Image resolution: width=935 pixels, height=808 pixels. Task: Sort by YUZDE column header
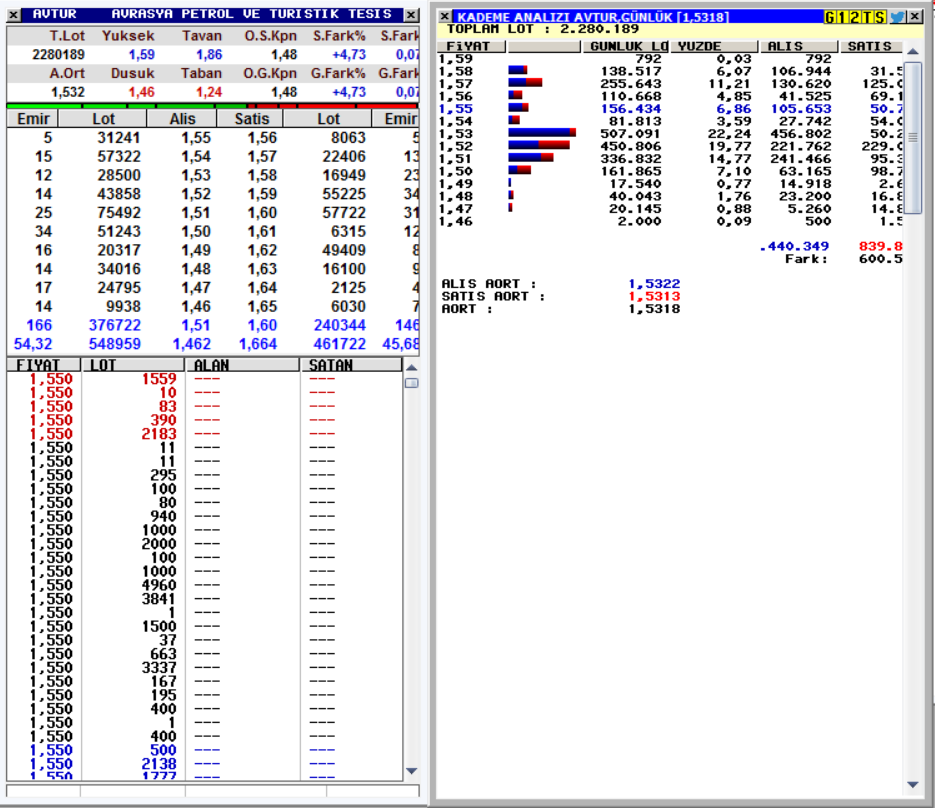(714, 46)
